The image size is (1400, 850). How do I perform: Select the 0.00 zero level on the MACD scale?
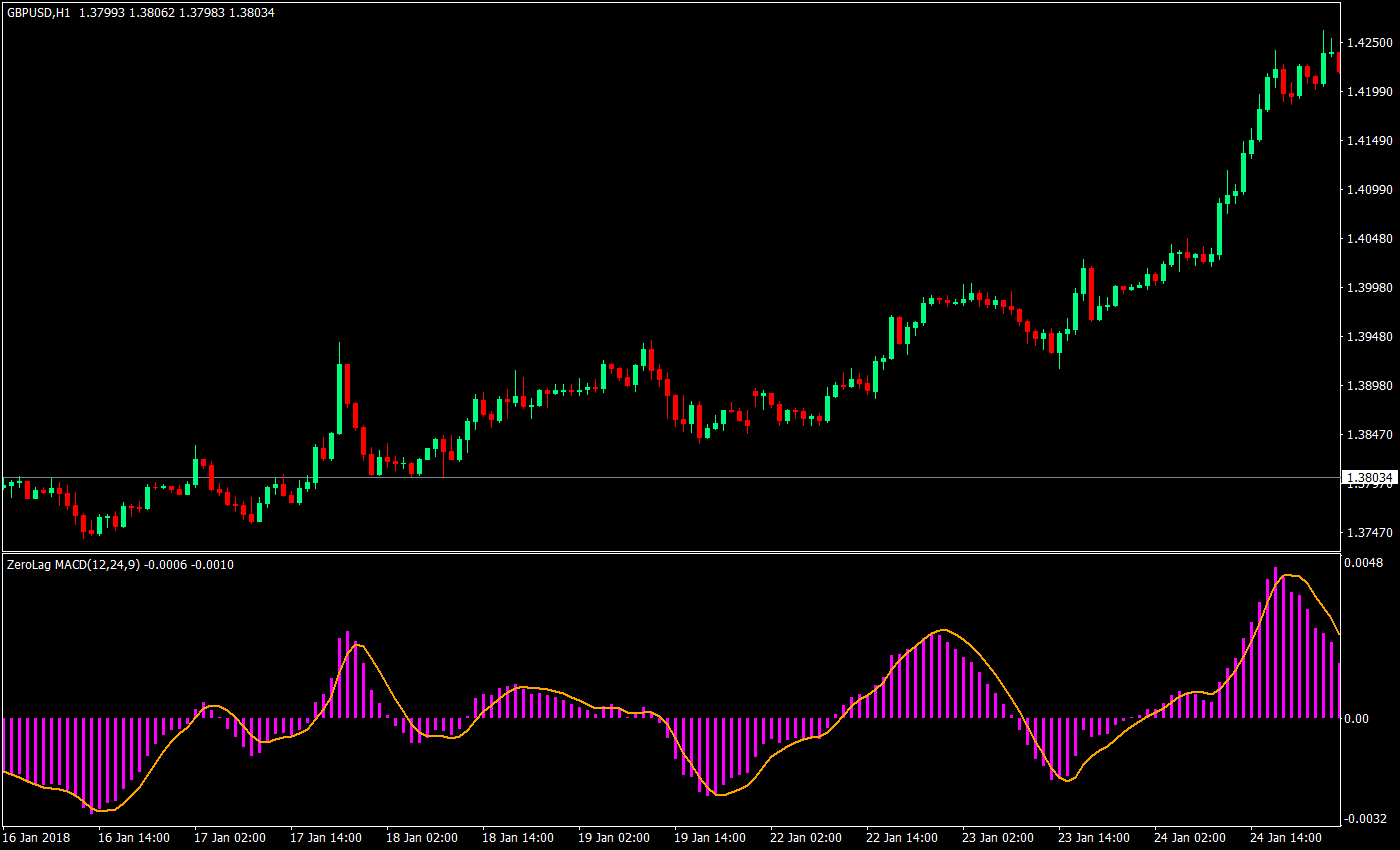point(1357,717)
